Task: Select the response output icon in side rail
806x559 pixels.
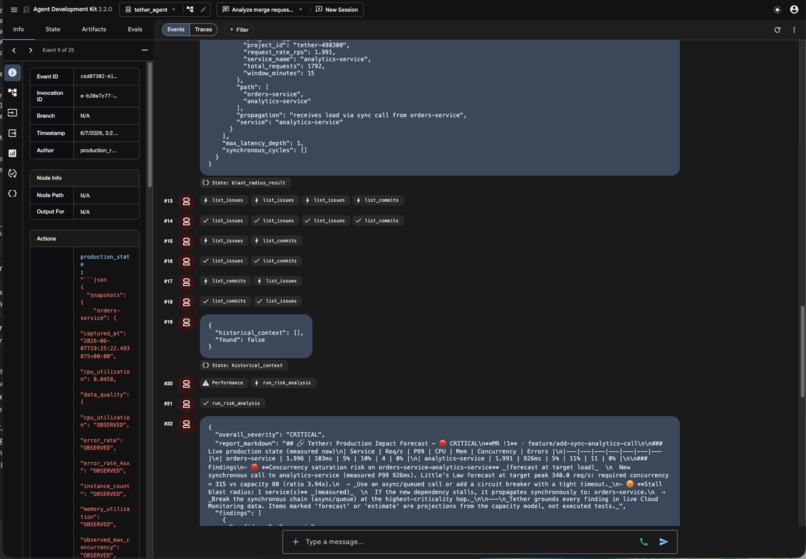Action: click(x=12, y=133)
